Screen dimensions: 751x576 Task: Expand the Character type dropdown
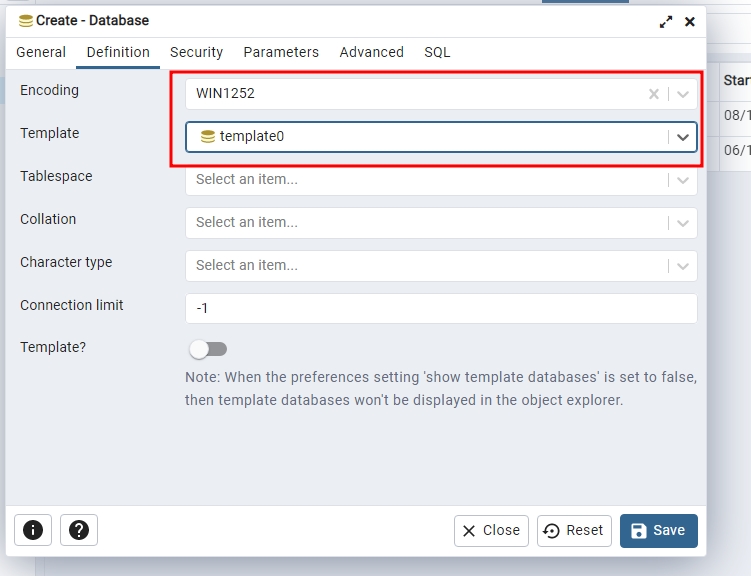[x=684, y=266]
